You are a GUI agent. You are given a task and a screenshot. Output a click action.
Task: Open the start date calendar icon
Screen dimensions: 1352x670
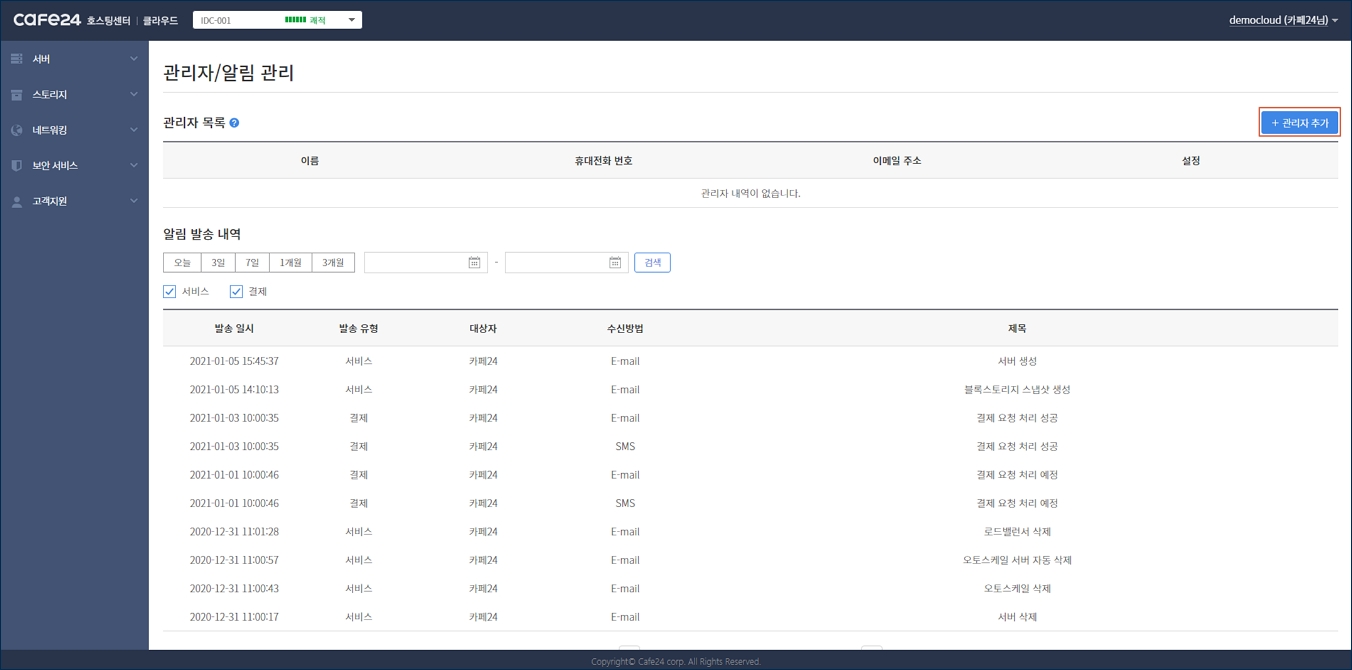pyautogui.click(x=474, y=263)
